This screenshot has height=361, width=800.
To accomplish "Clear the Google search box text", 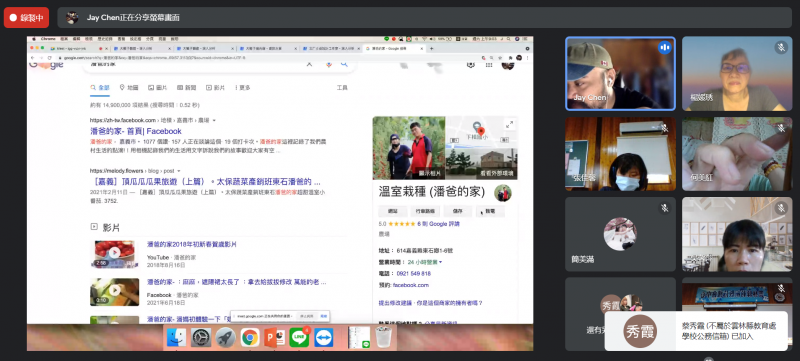I will pyautogui.click(x=309, y=64).
